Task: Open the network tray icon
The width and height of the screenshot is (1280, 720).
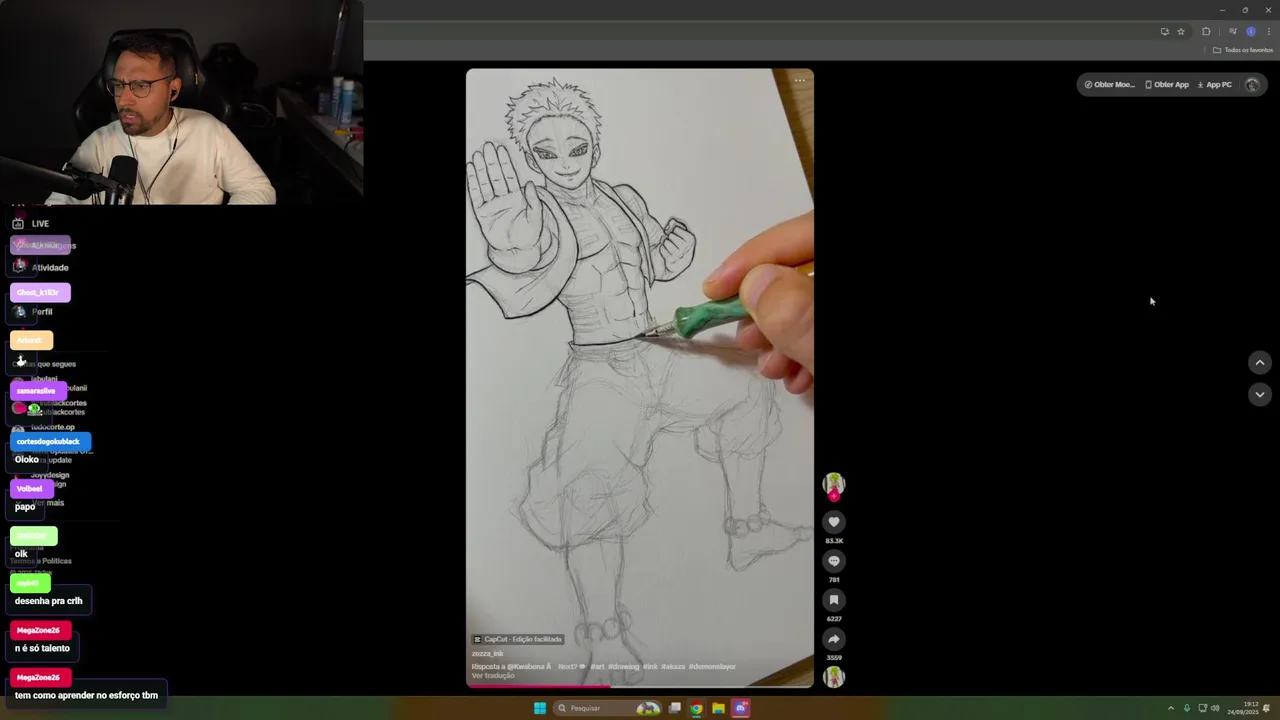Action: pos(1203,708)
